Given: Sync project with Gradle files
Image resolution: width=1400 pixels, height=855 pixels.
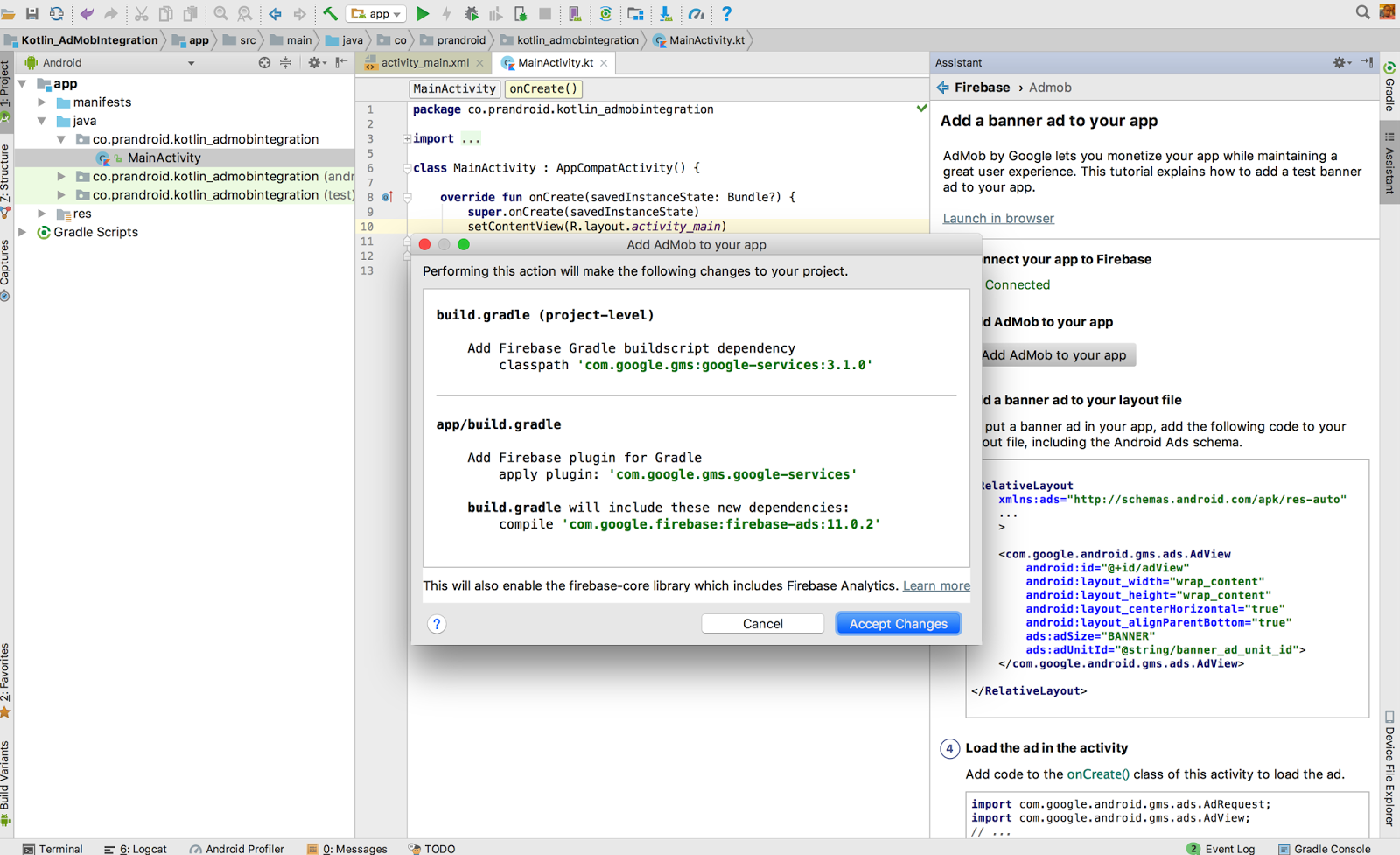Looking at the screenshot, I should 605,13.
